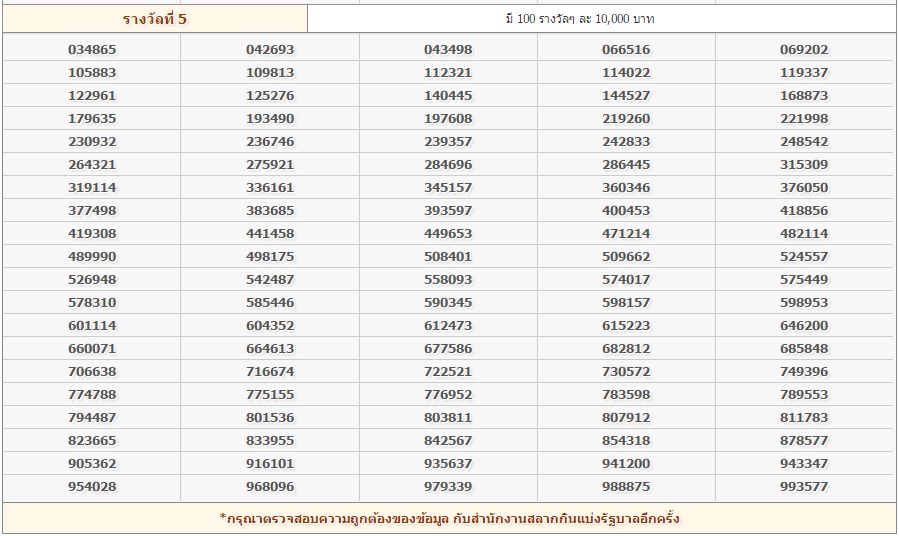Select number 558093 in the table
This screenshot has width=899, height=536.
coord(448,280)
